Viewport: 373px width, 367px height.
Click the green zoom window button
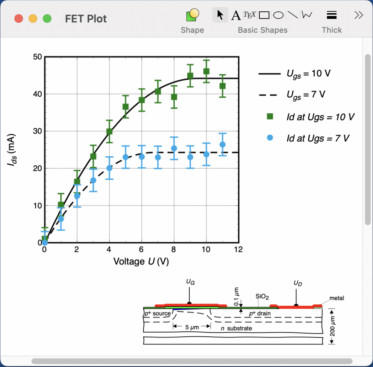[47, 18]
